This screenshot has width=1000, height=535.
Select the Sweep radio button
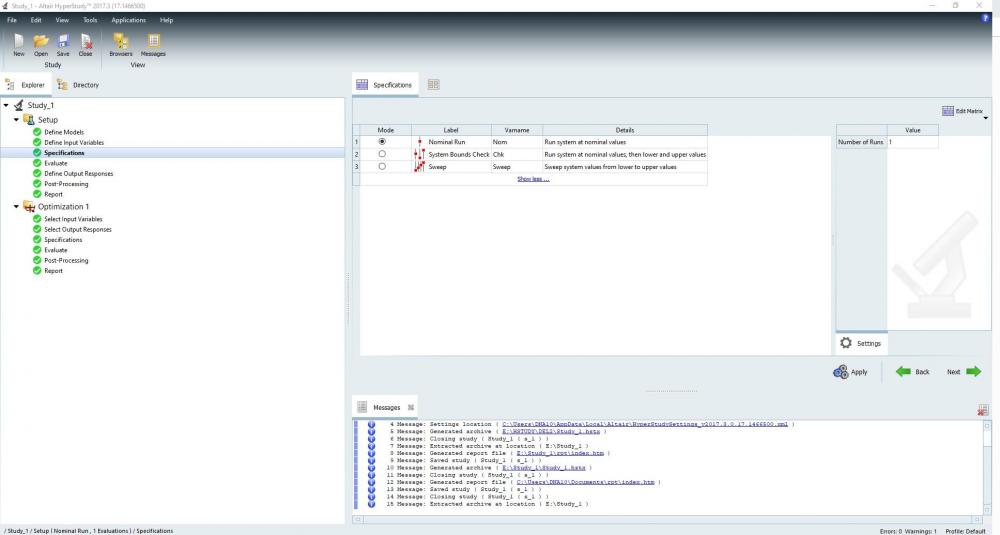tap(382, 166)
